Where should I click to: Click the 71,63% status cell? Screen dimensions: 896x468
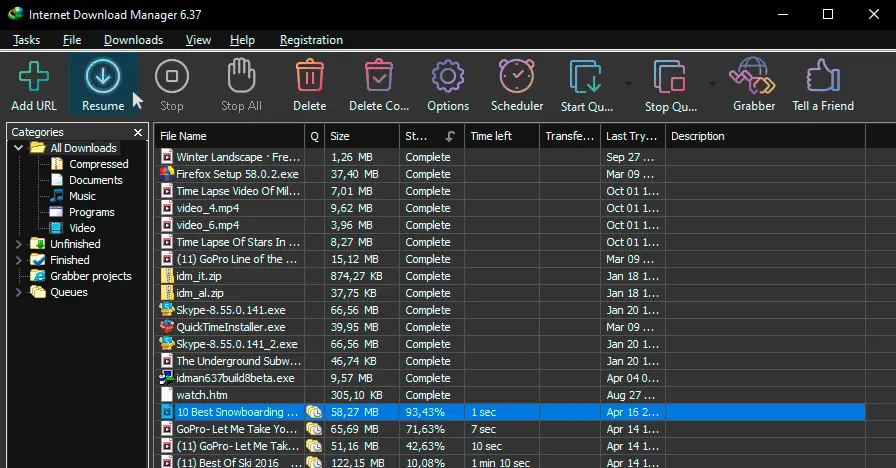[x=431, y=429]
